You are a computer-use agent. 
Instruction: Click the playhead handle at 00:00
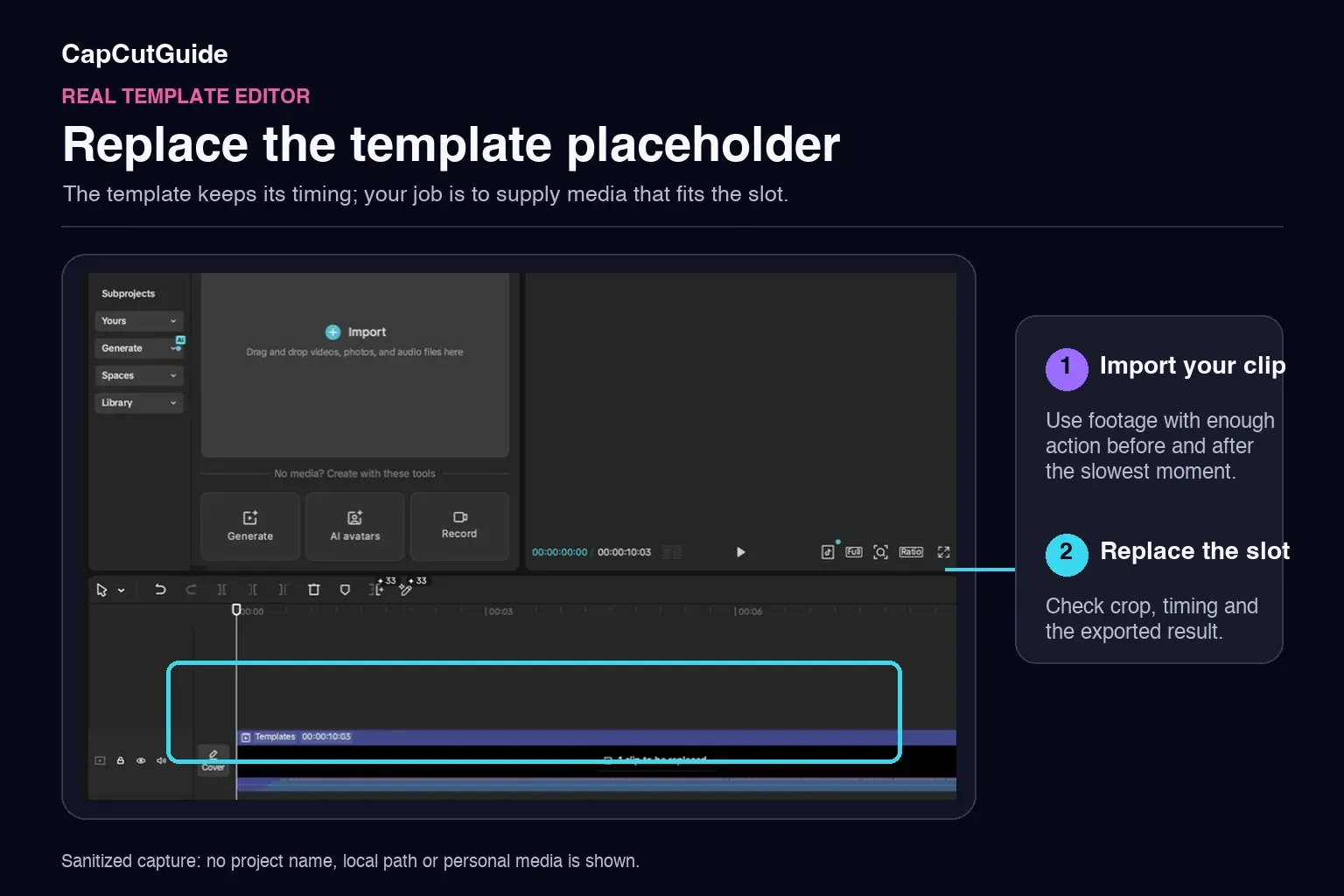(236, 609)
